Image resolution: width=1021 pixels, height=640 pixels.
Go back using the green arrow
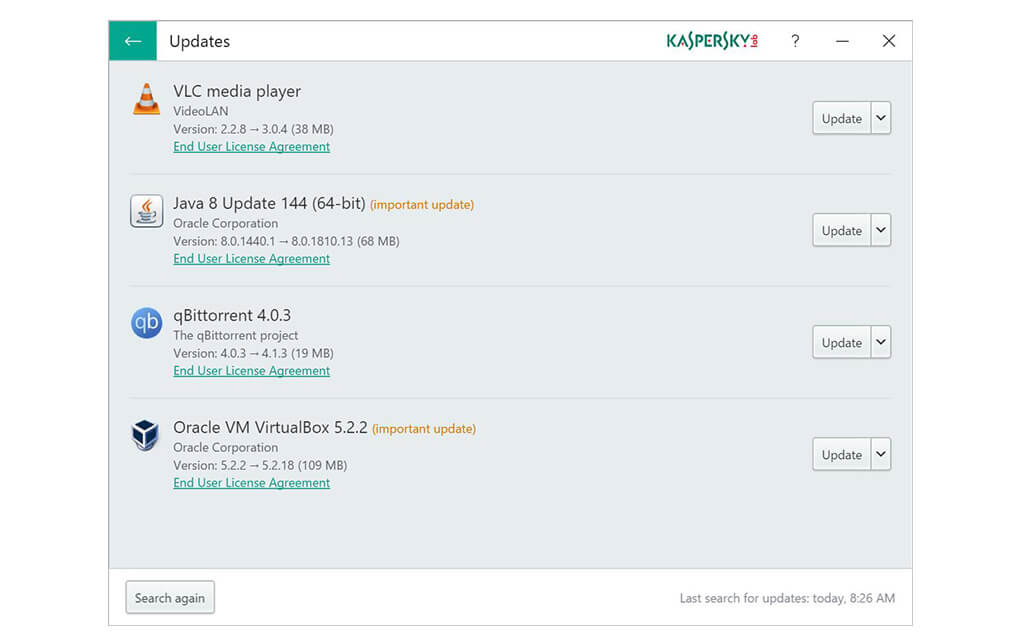coord(133,41)
